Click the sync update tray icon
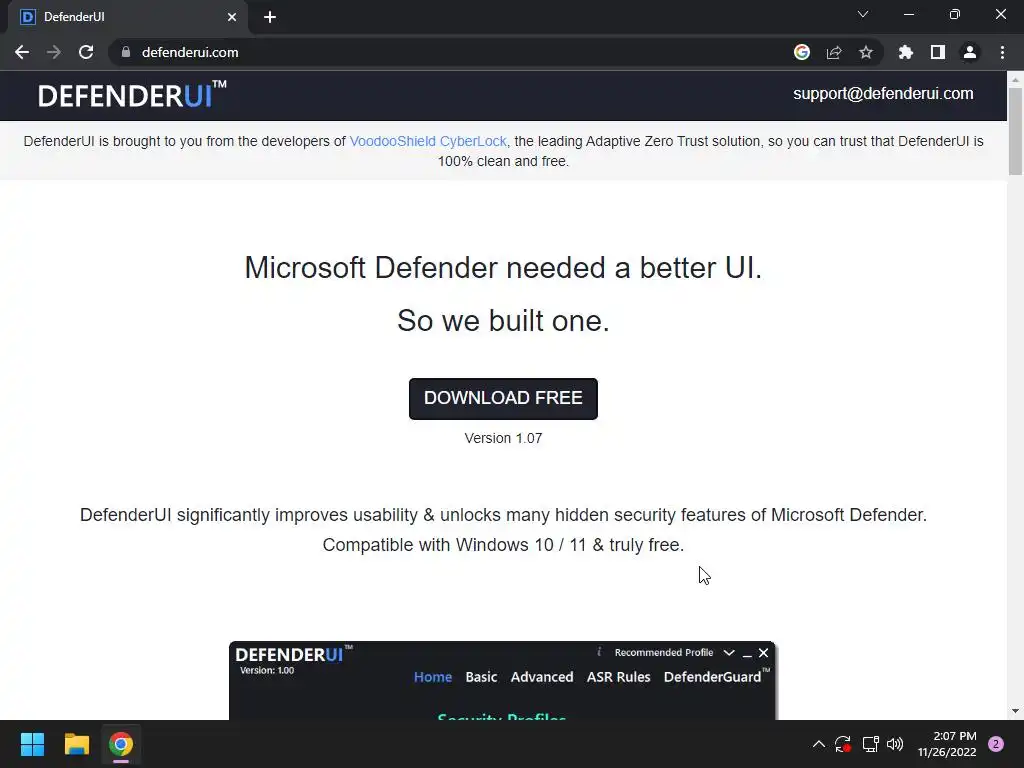The height and width of the screenshot is (768, 1024). tap(842, 744)
